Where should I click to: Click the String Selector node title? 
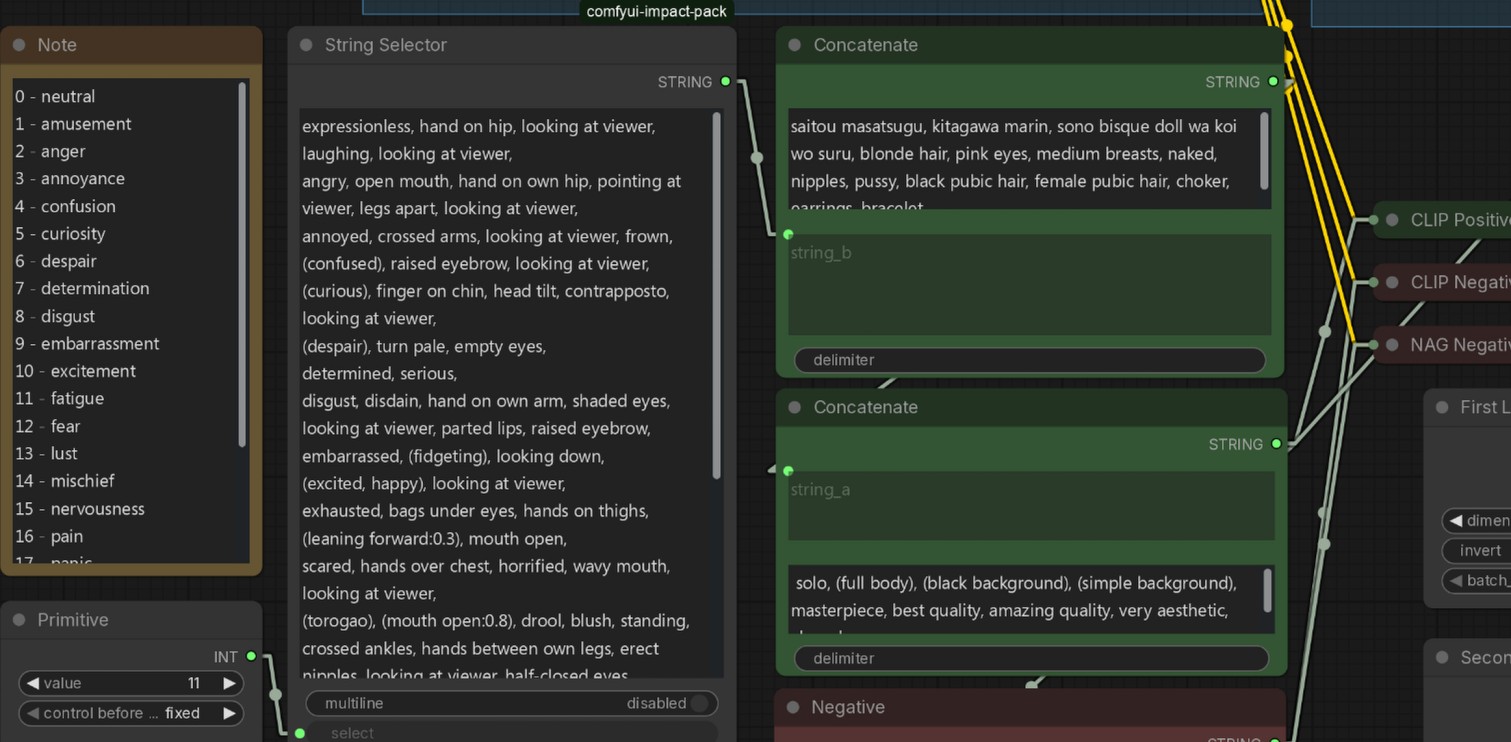pyautogui.click(x=385, y=45)
